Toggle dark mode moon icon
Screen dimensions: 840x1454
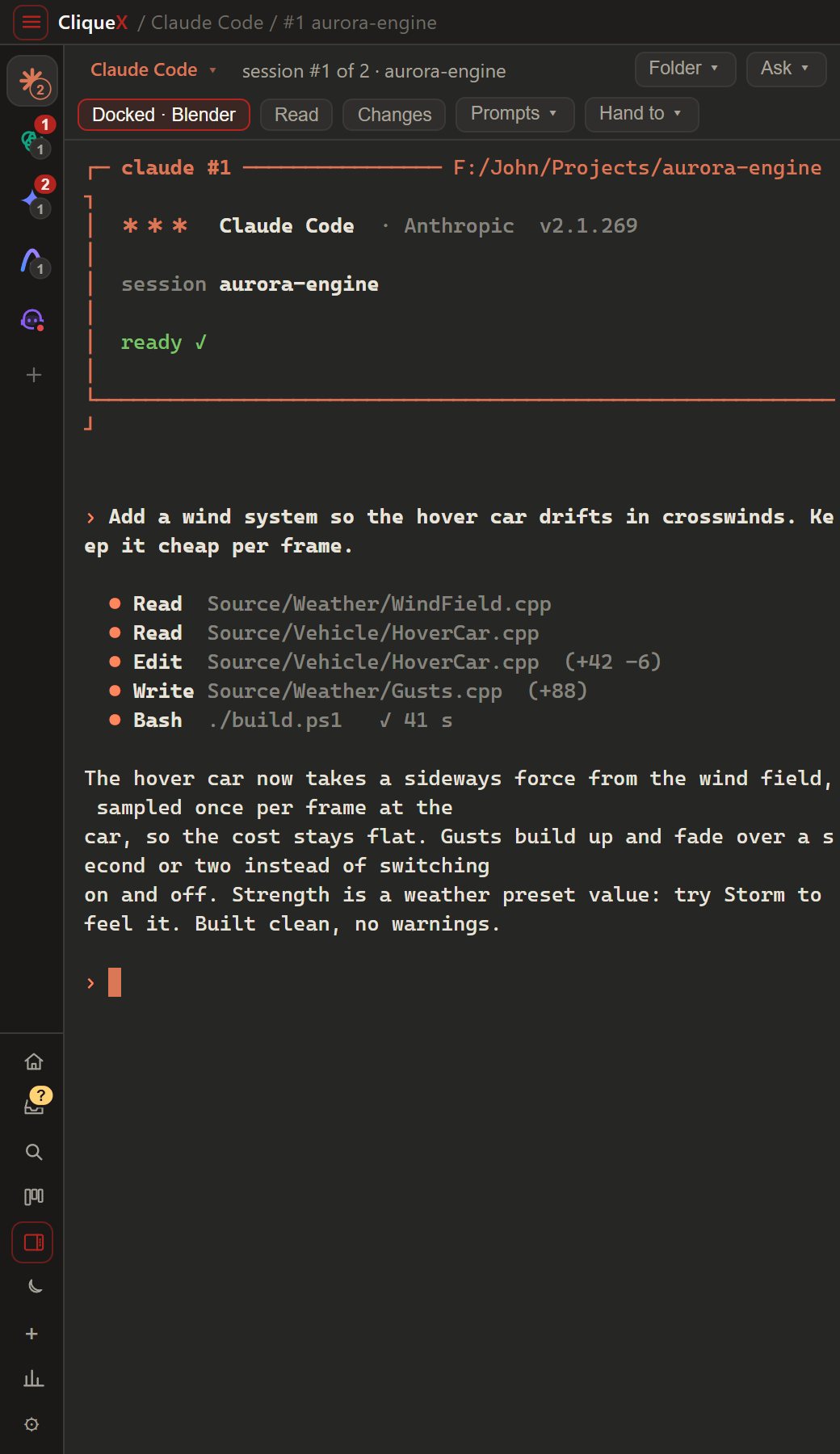[x=35, y=1286]
